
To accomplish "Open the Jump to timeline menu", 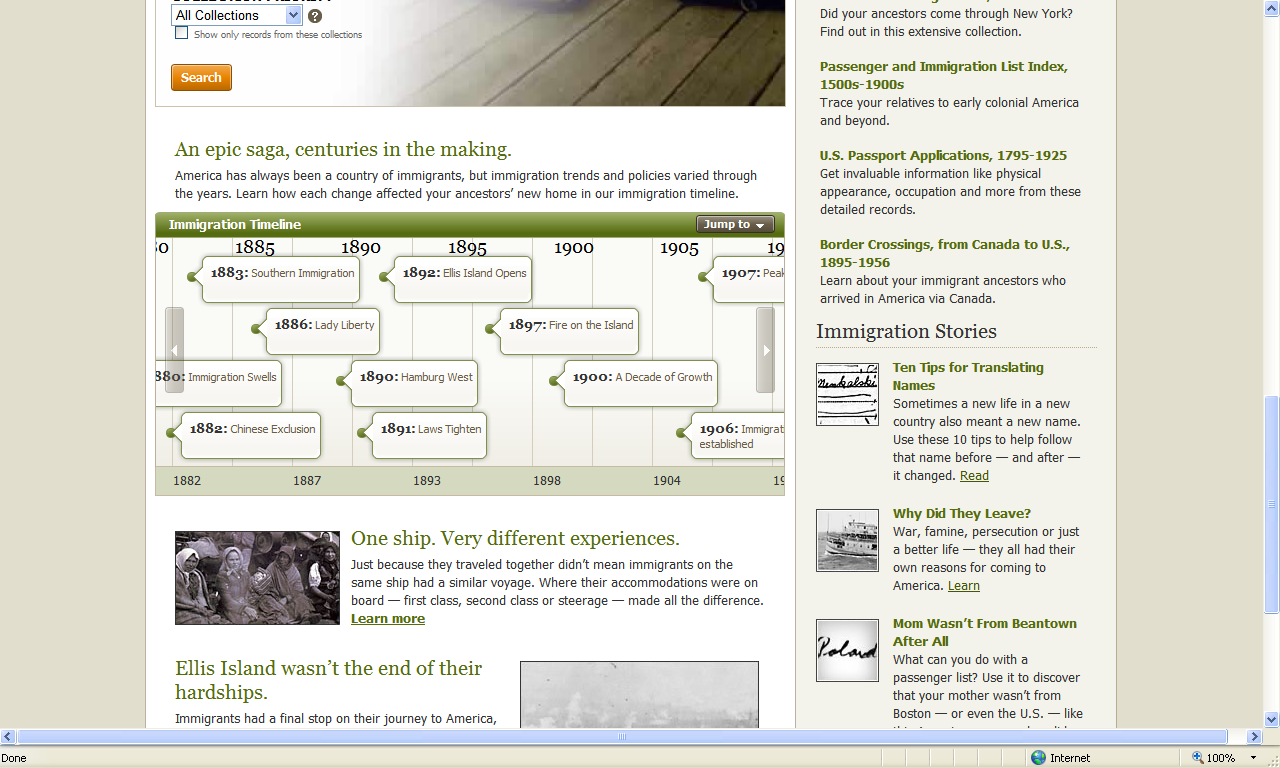I will (x=734, y=224).
